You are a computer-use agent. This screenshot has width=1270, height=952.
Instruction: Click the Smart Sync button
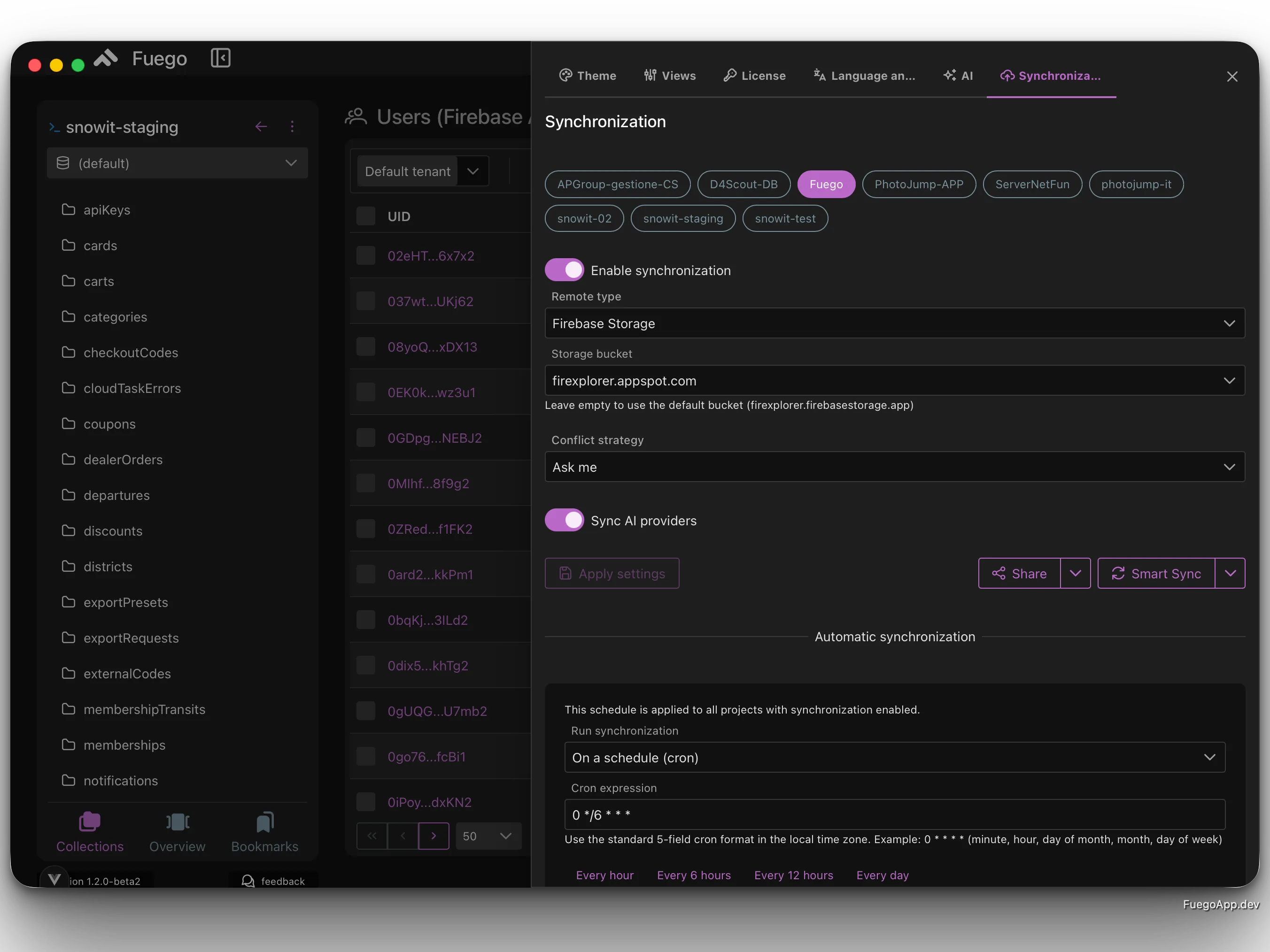click(x=1156, y=573)
